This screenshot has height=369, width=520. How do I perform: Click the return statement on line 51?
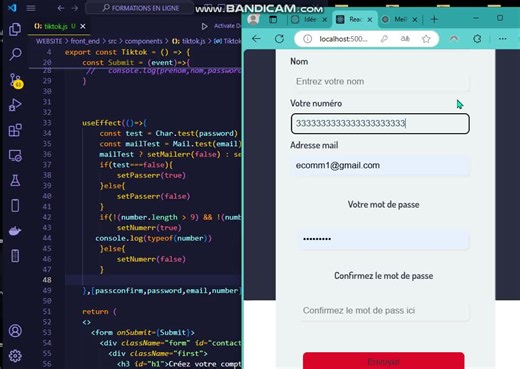(x=99, y=312)
